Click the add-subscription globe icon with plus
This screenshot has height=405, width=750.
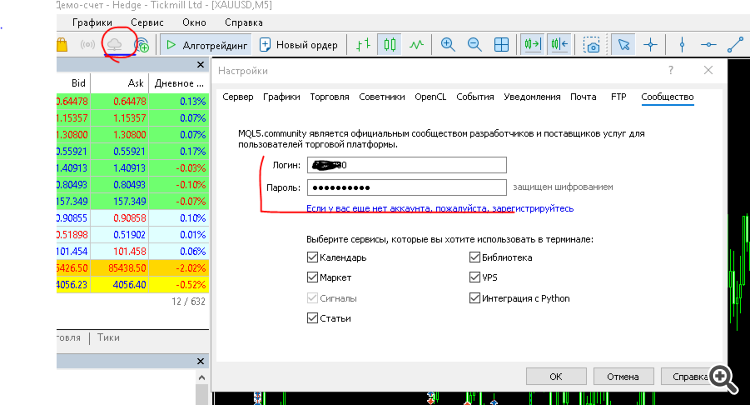click(x=141, y=45)
